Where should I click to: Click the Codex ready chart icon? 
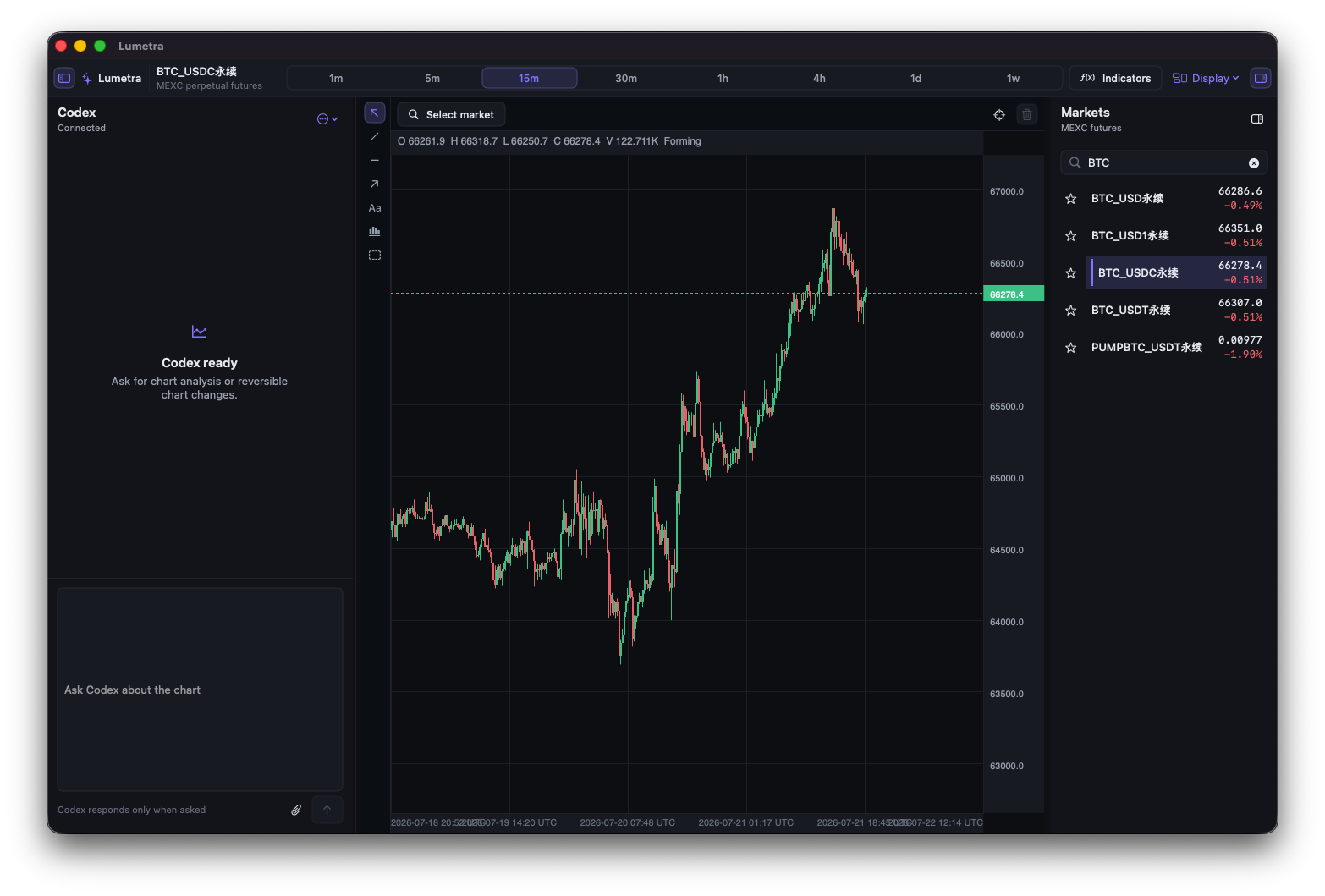click(200, 332)
